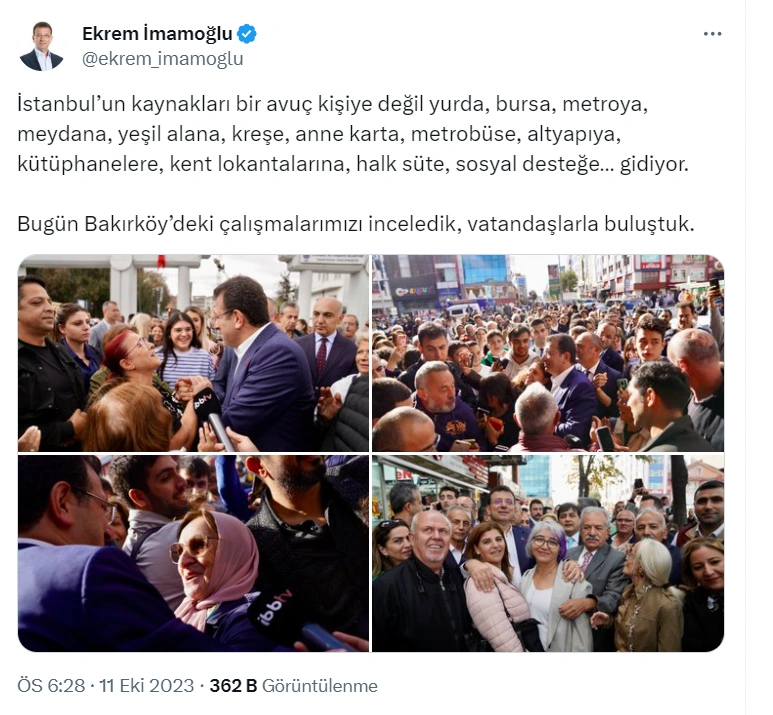This screenshot has height=715, width=773.
Task: Click the 11 Eki 2023 date
Action: 146,686
